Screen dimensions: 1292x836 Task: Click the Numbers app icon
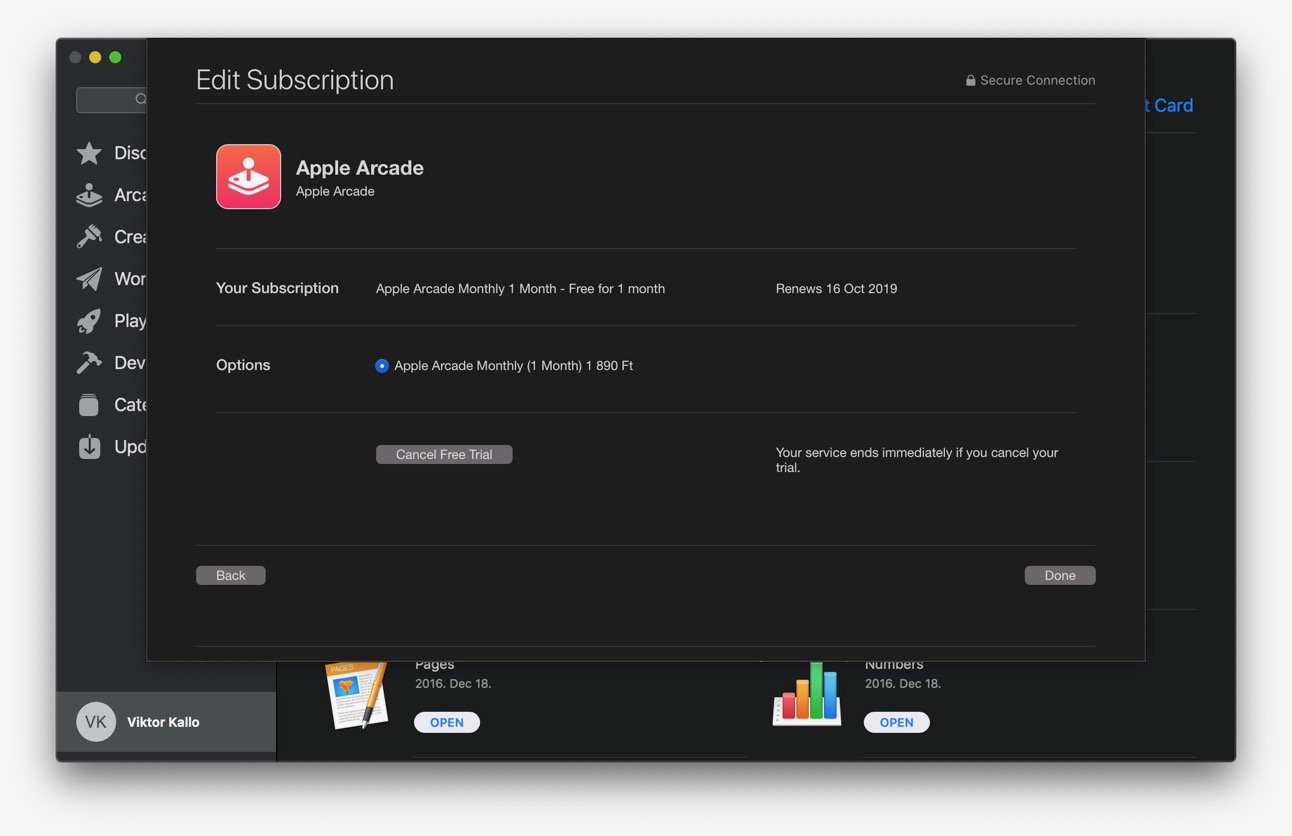click(x=807, y=694)
